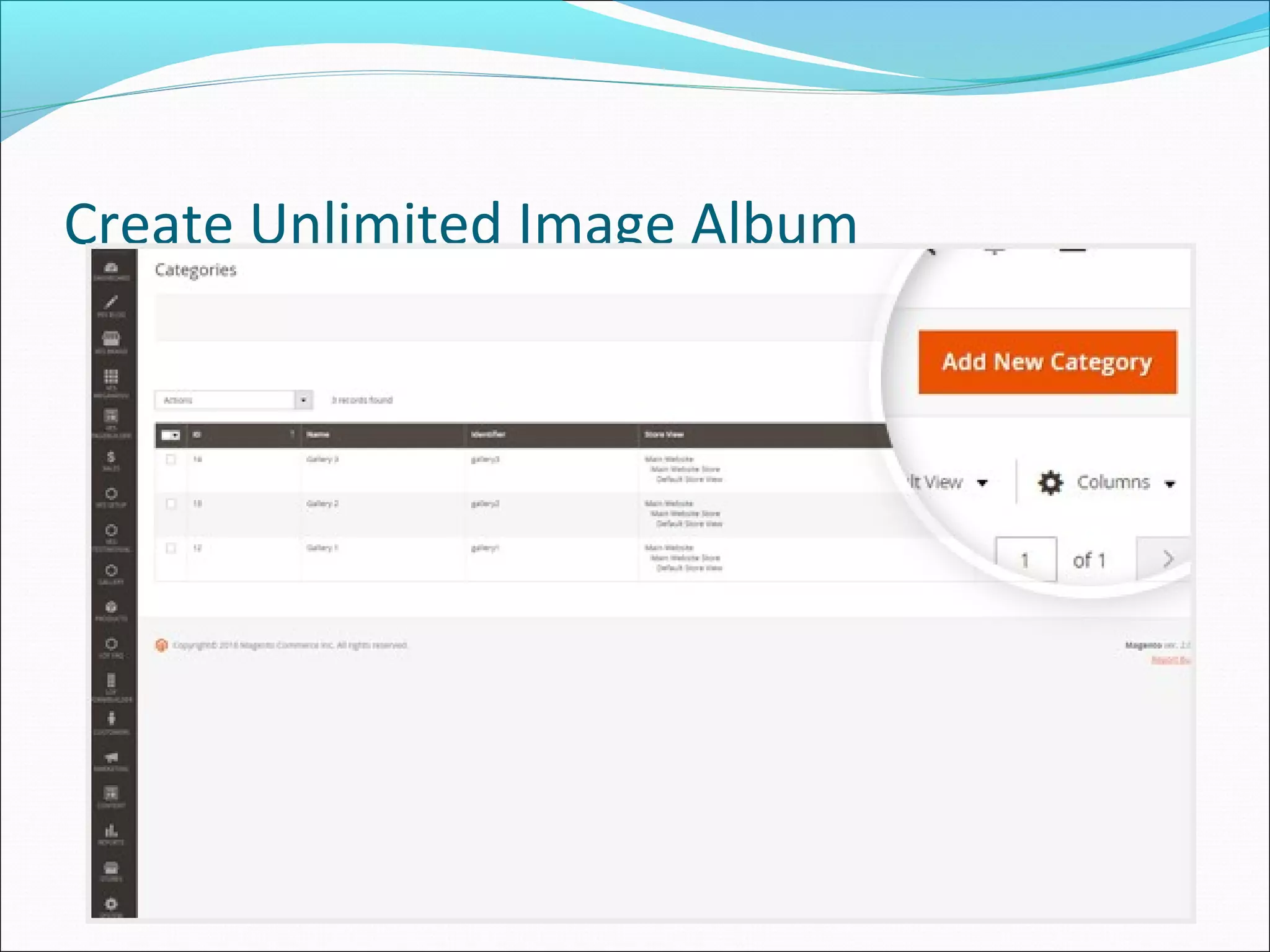Screen dimensions: 1270x952
Task: Expand the Columns dropdown arrow
Action: [1170, 484]
